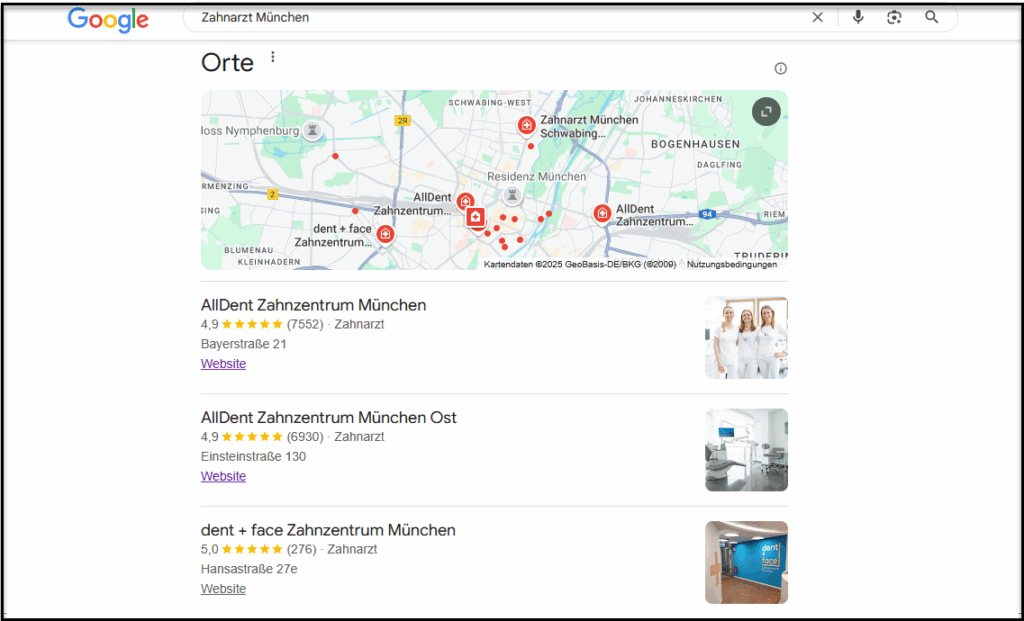
Task: Click the AllDent team photo thumbnail
Action: tap(746, 338)
